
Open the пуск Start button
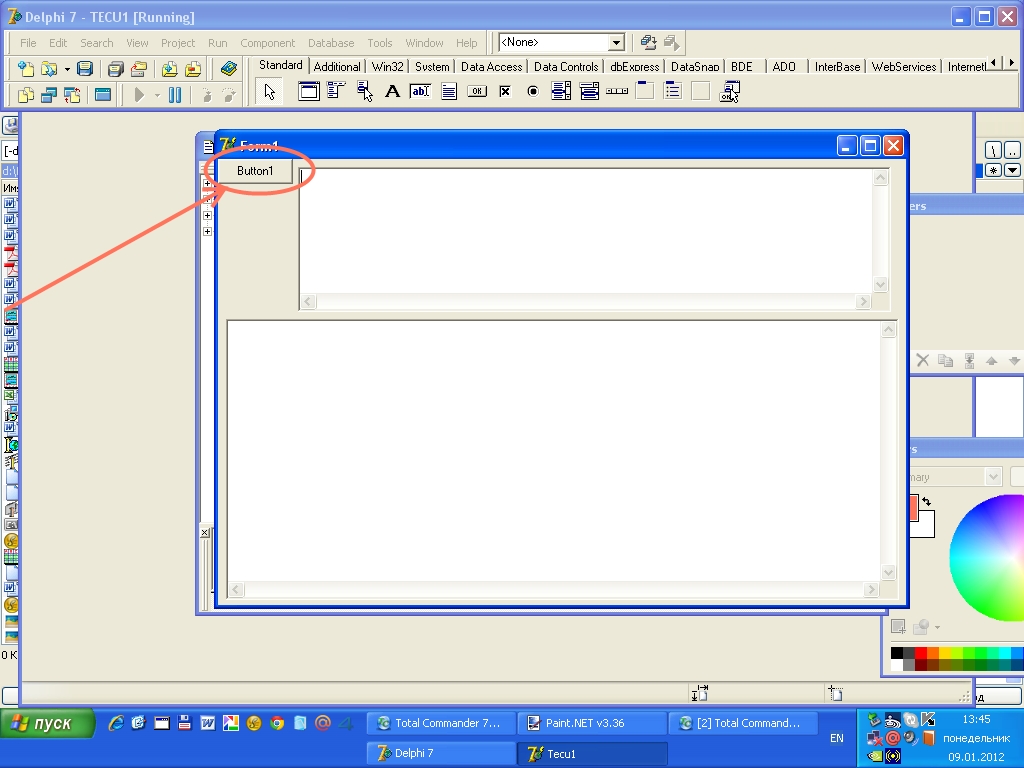(x=47, y=724)
